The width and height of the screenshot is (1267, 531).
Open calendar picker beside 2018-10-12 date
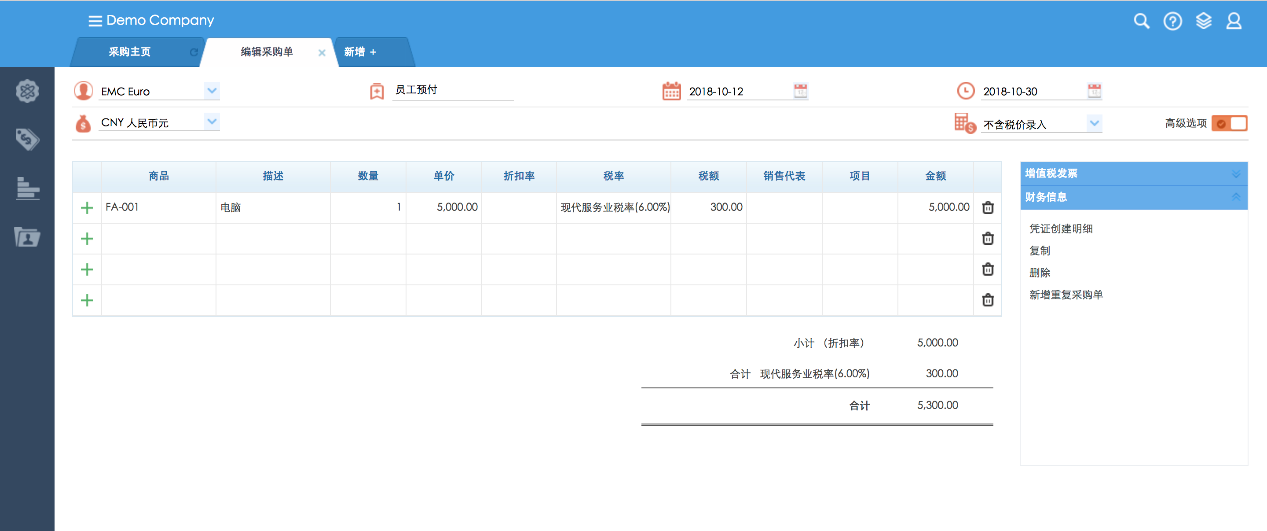pos(800,91)
